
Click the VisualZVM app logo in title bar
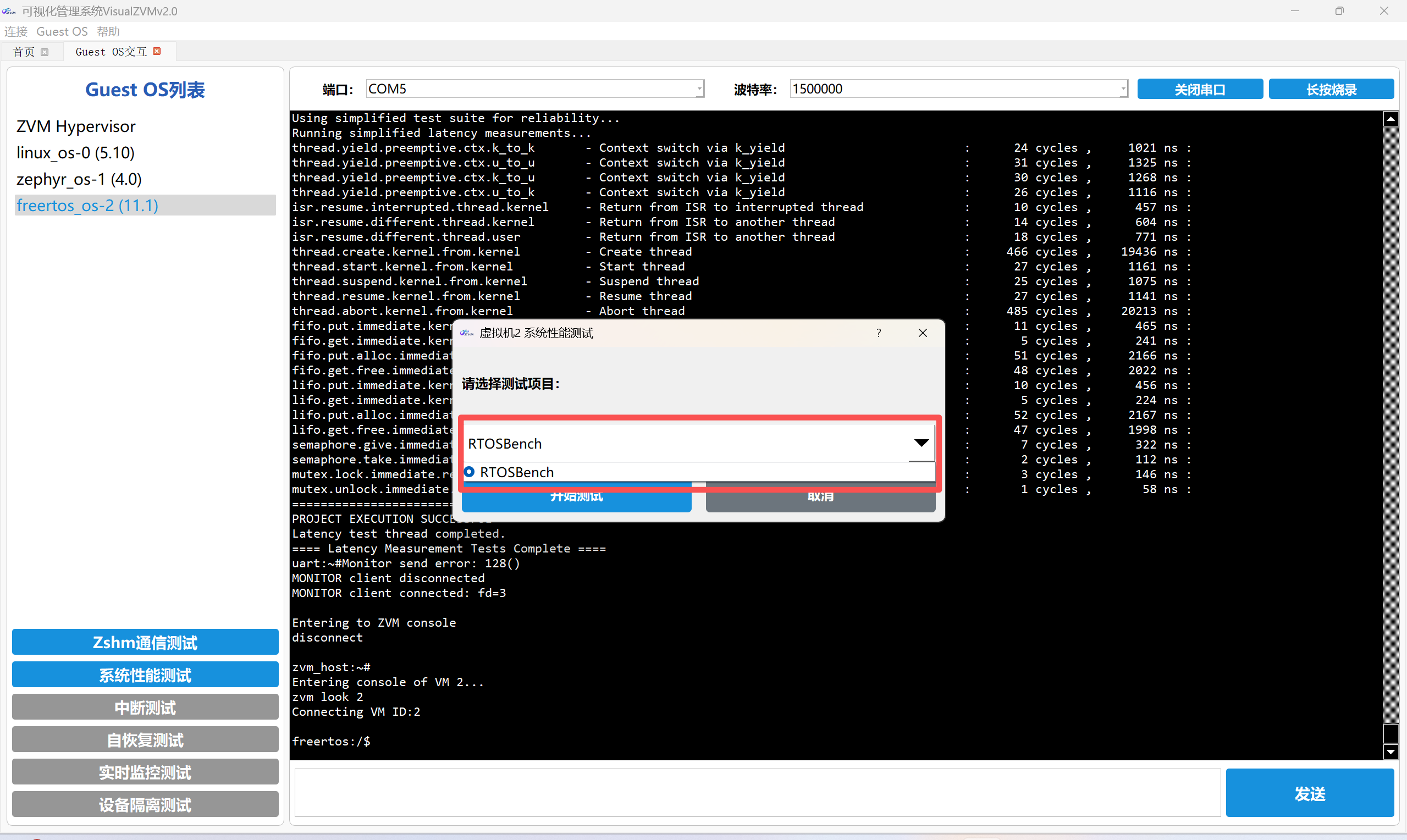tap(9, 11)
